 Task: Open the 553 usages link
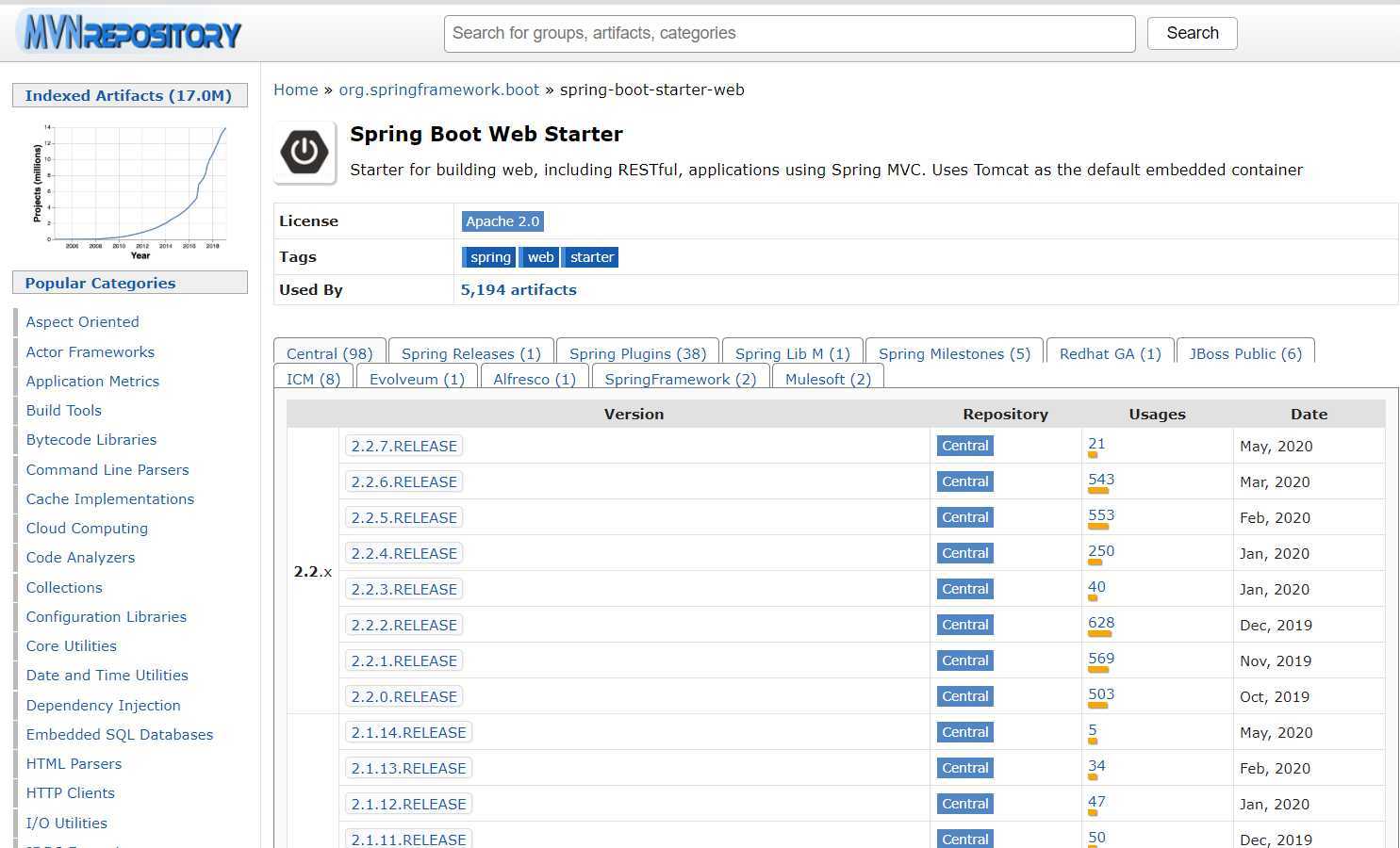(1101, 515)
